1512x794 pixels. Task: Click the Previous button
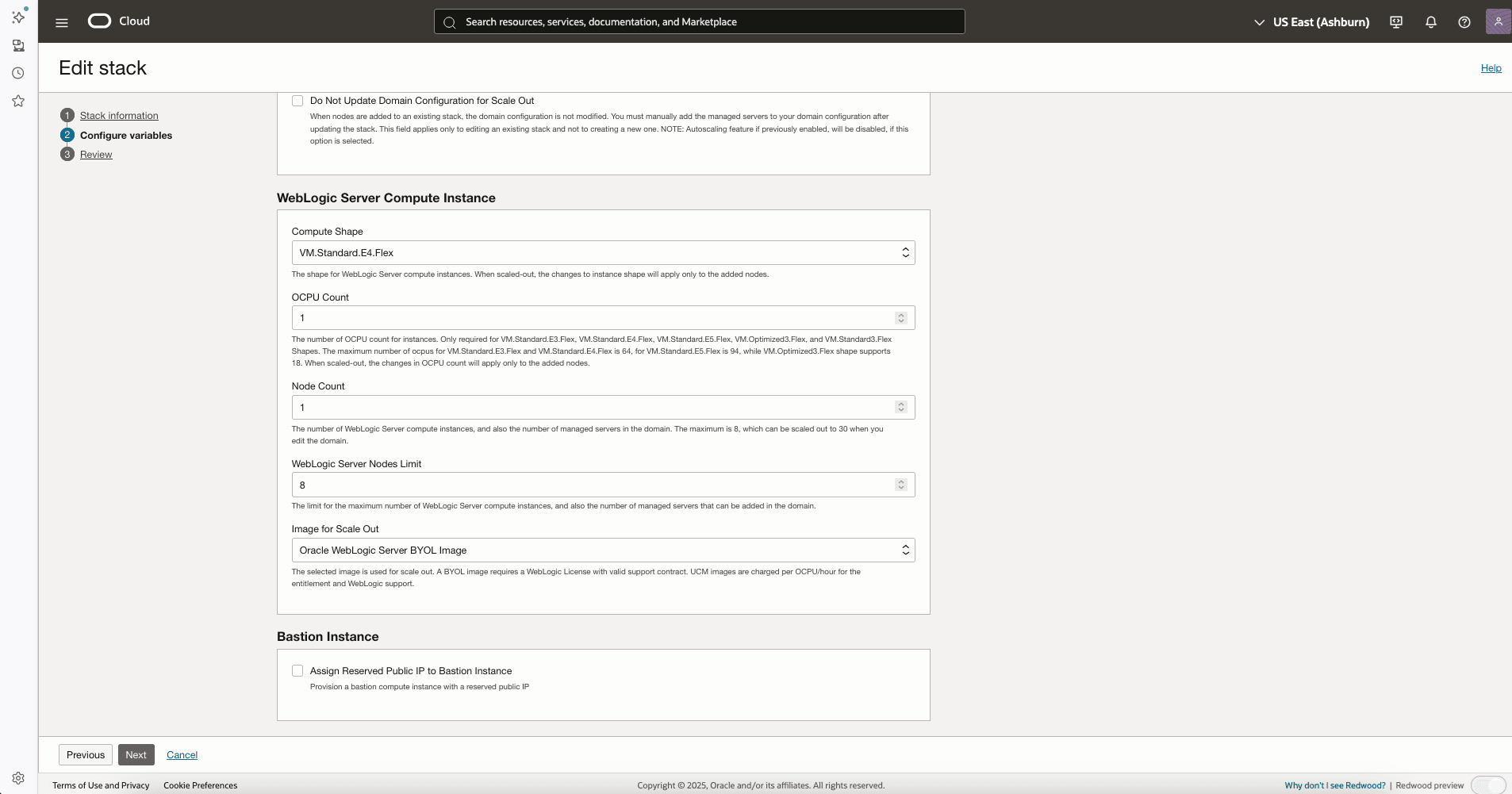point(86,755)
